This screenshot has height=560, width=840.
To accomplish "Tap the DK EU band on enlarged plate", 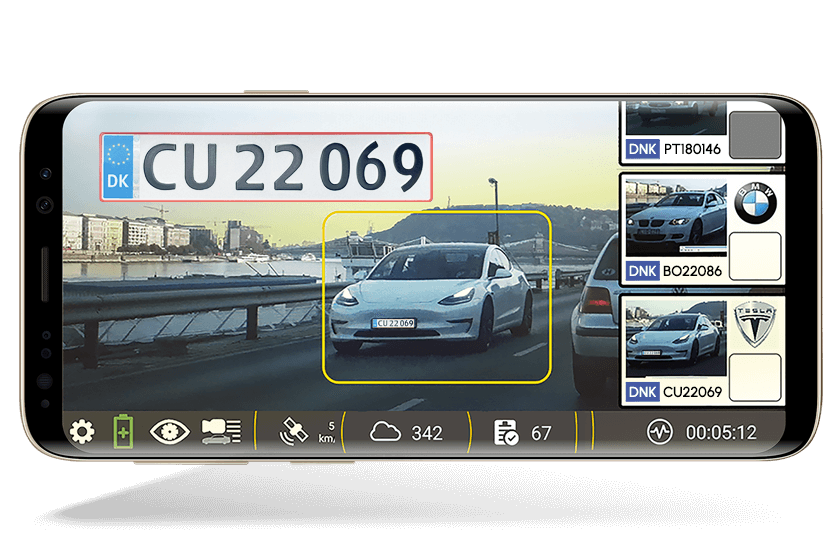I will 118,167.
